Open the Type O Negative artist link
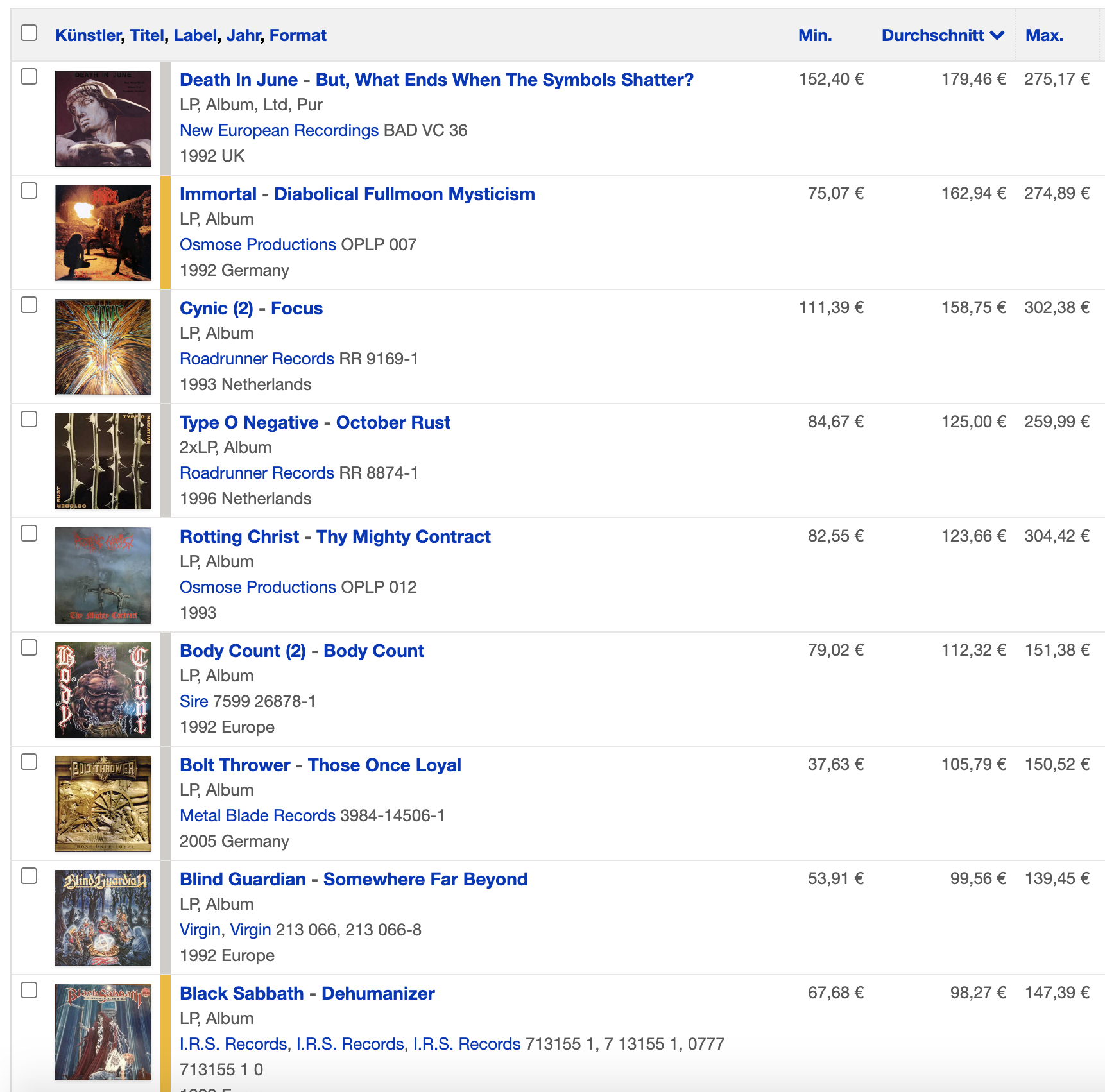 point(249,422)
